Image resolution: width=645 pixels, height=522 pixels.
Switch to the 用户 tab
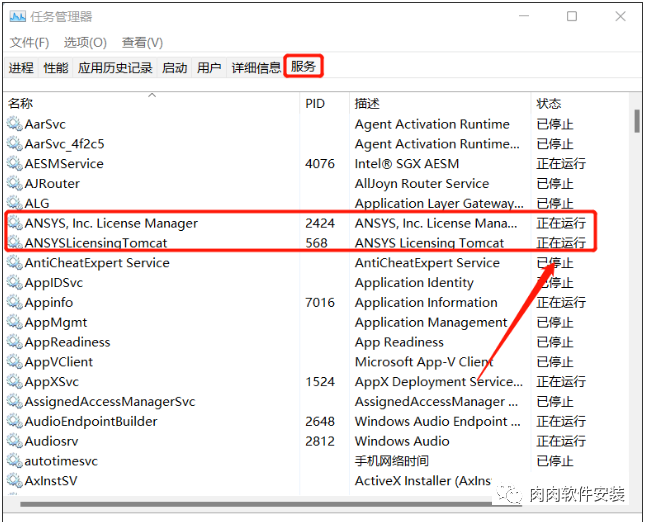coord(209,67)
